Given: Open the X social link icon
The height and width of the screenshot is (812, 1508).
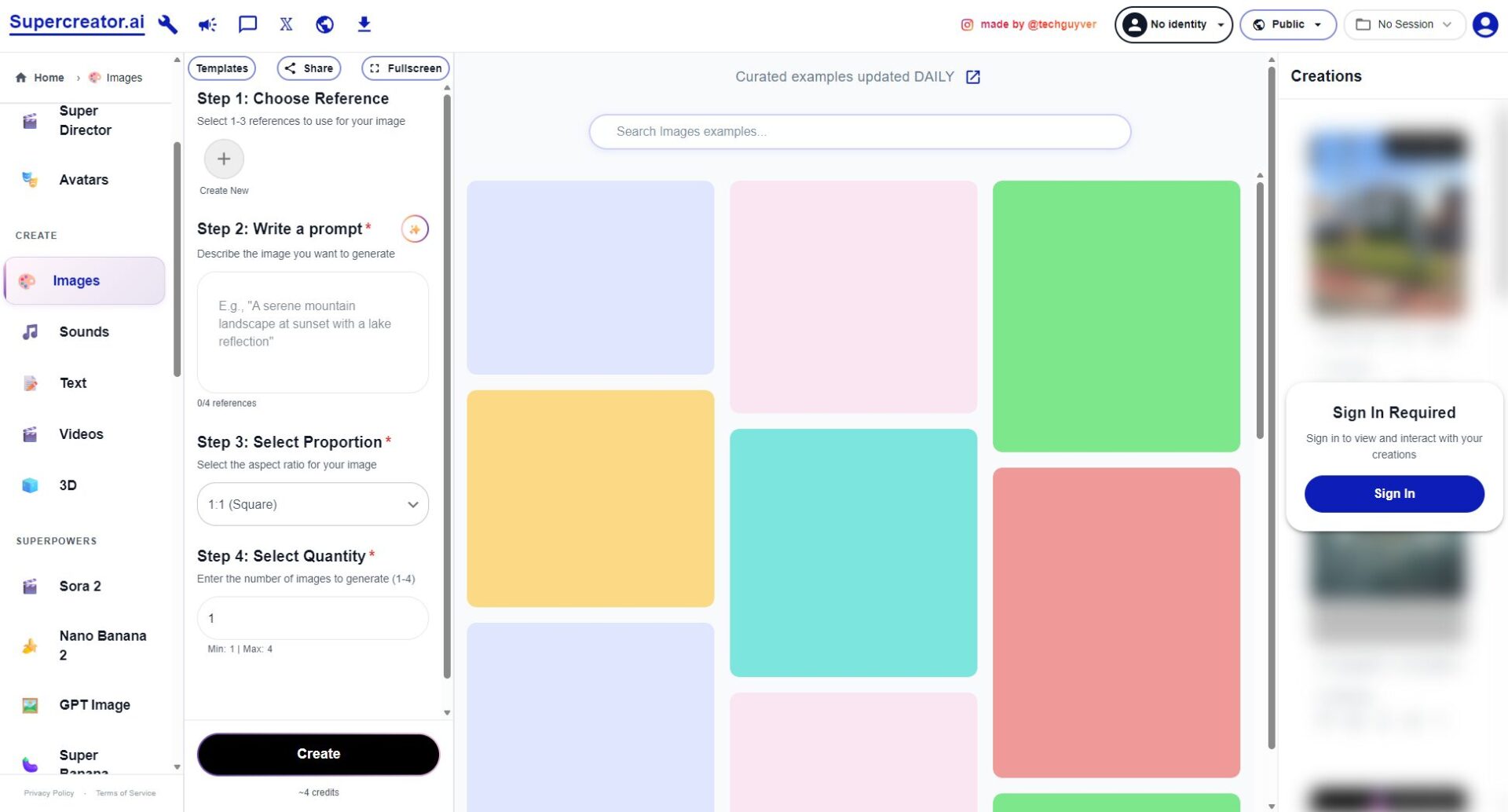Looking at the screenshot, I should (x=286, y=24).
